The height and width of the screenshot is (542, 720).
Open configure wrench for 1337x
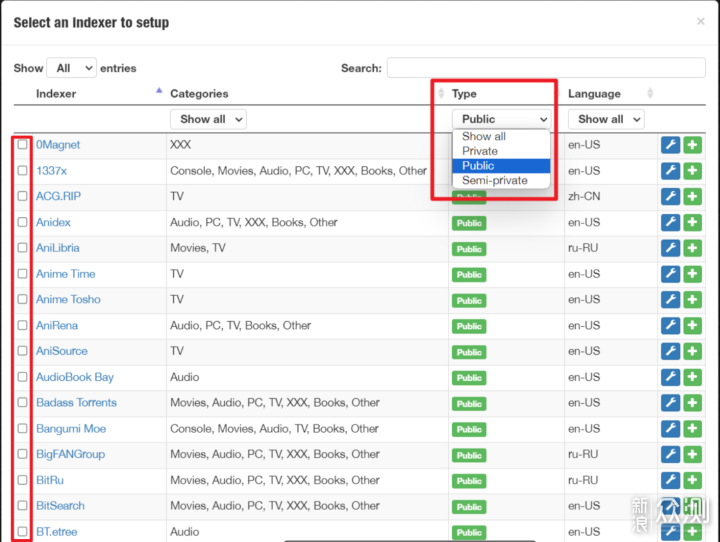(670, 171)
